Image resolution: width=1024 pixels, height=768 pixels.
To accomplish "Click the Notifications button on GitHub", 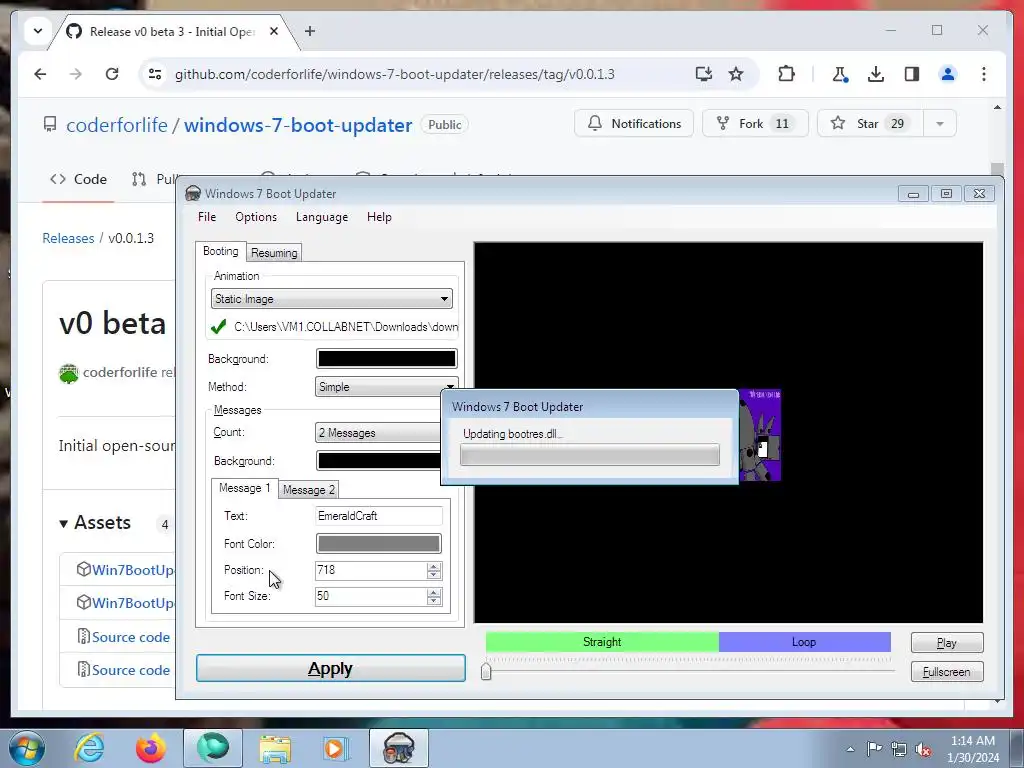I will point(633,123).
